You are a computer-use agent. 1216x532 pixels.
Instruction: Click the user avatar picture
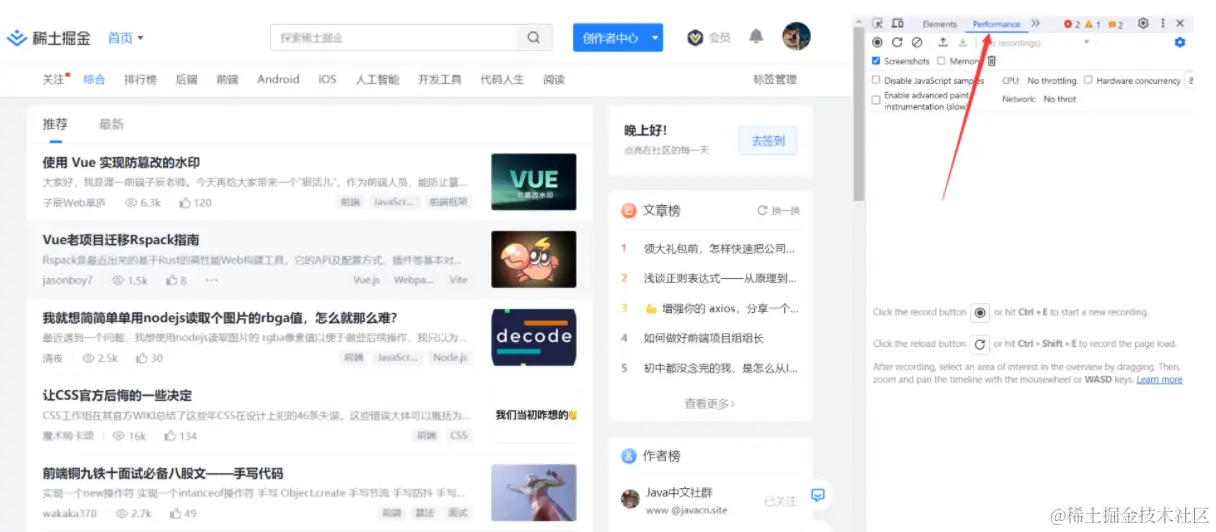point(796,37)
